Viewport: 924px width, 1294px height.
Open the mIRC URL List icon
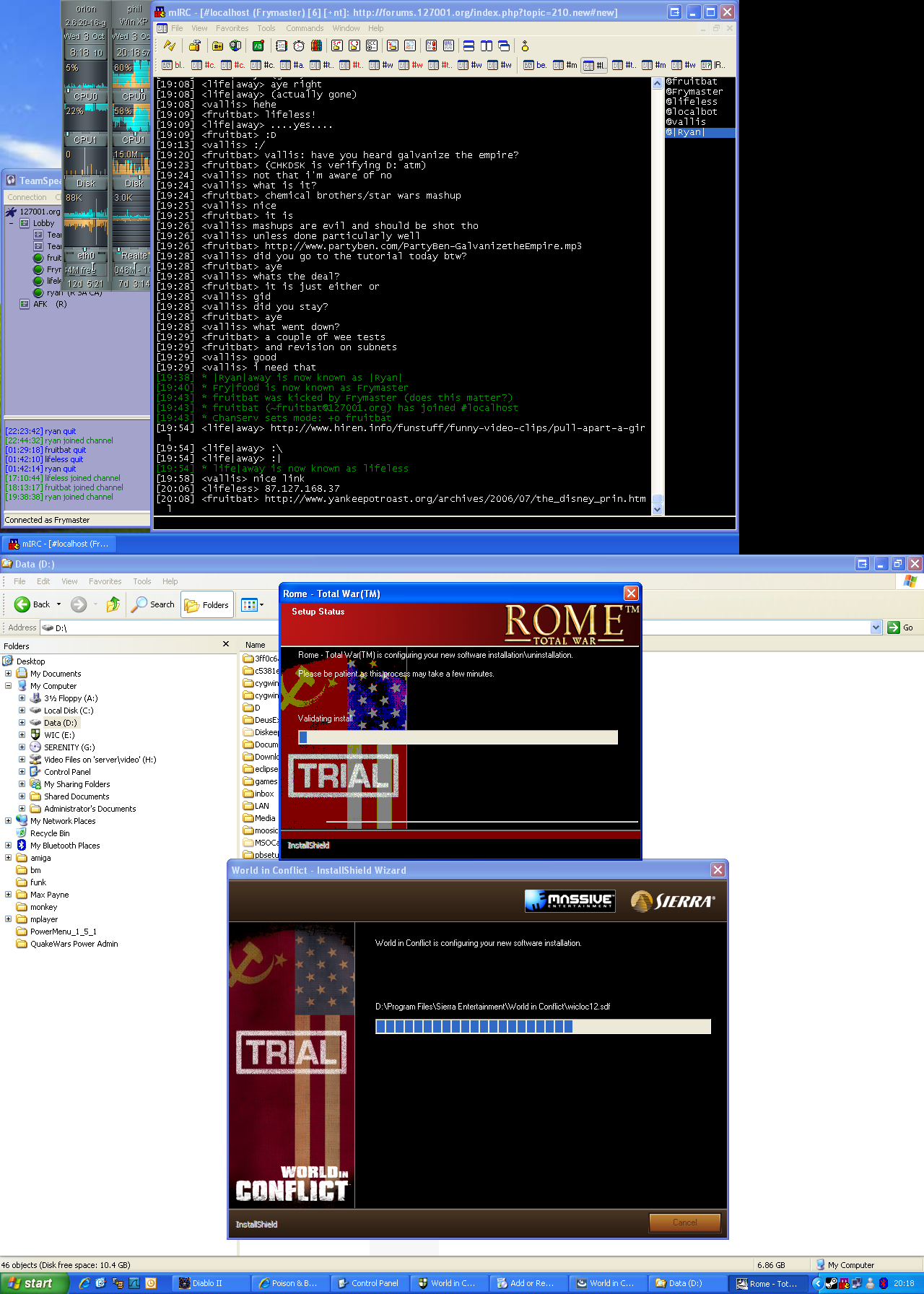(448, 45)
